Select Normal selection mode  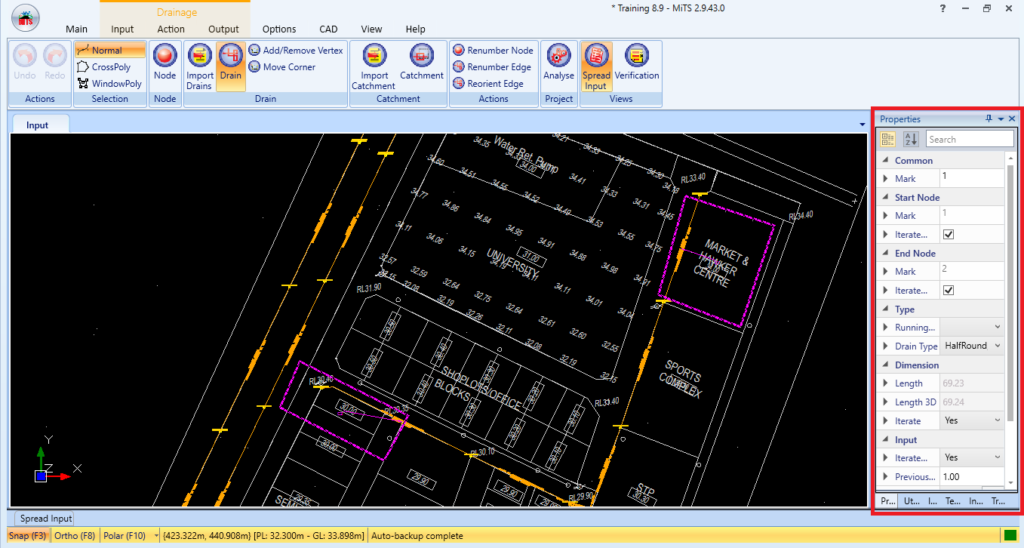[x=110, y=50]
